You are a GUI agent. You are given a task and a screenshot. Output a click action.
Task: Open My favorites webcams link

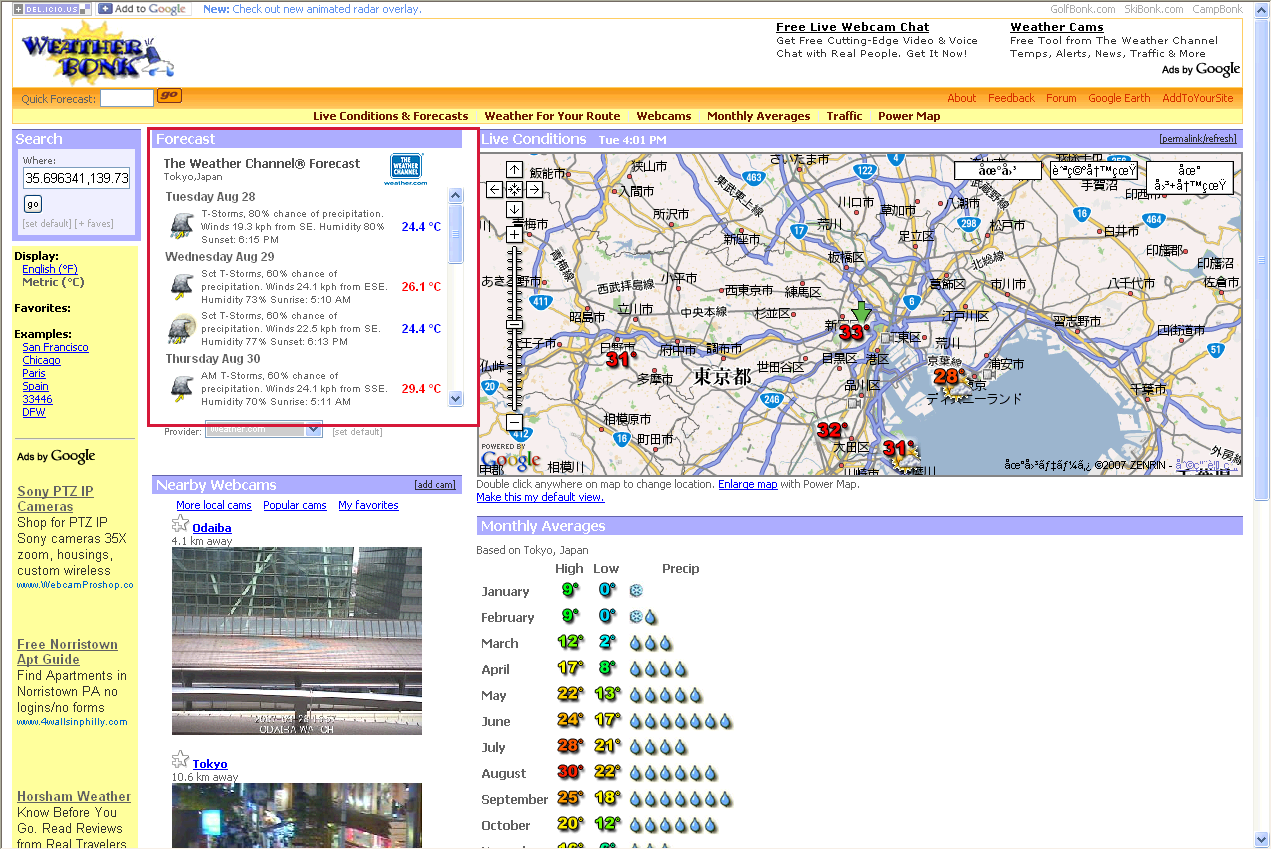coord(368,505)
